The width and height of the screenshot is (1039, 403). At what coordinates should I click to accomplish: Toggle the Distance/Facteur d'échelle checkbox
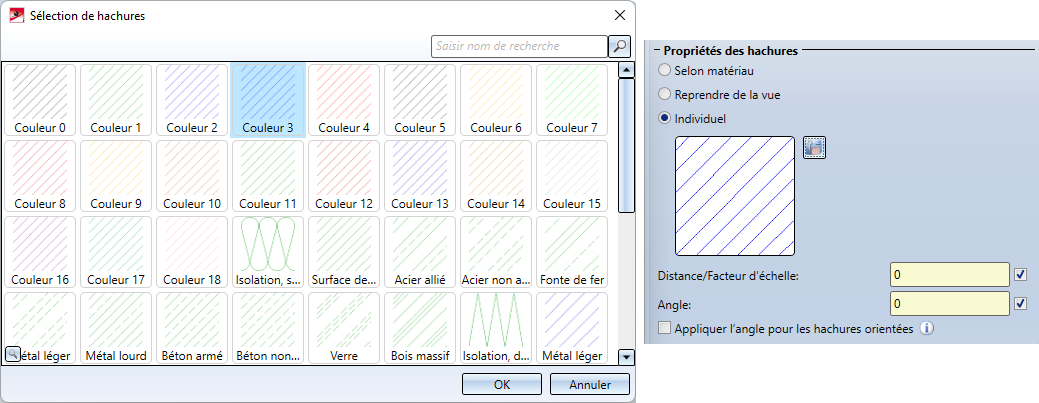point(1020,275)
